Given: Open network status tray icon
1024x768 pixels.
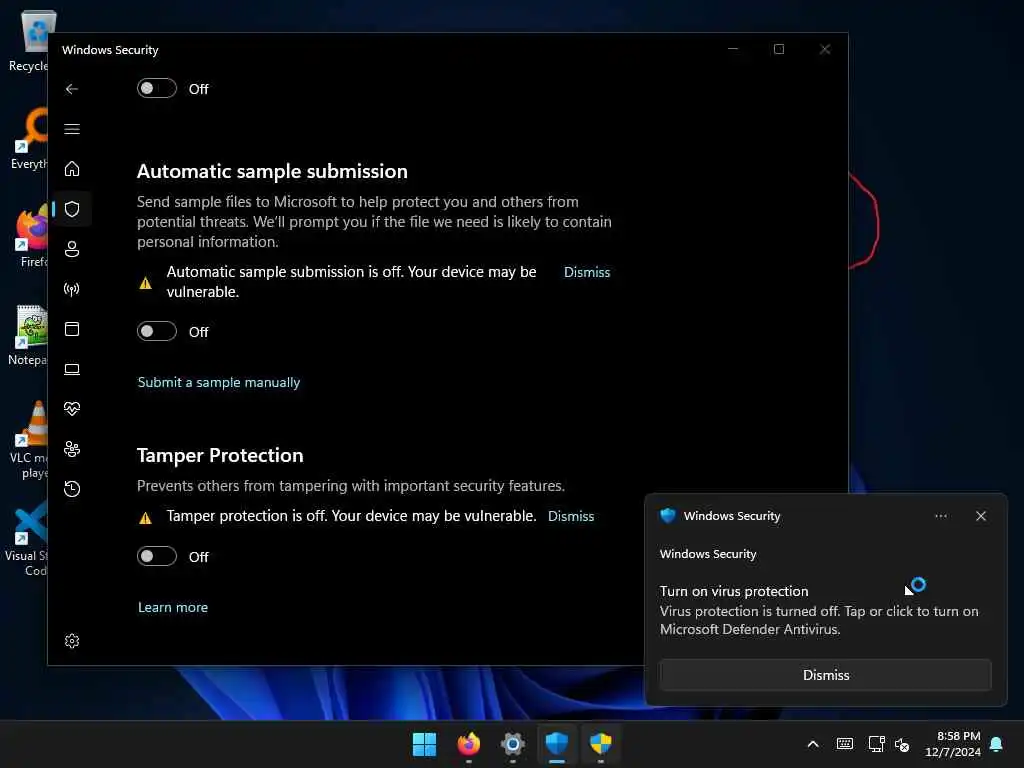Looking at the screenshot, I should point(876,744).
